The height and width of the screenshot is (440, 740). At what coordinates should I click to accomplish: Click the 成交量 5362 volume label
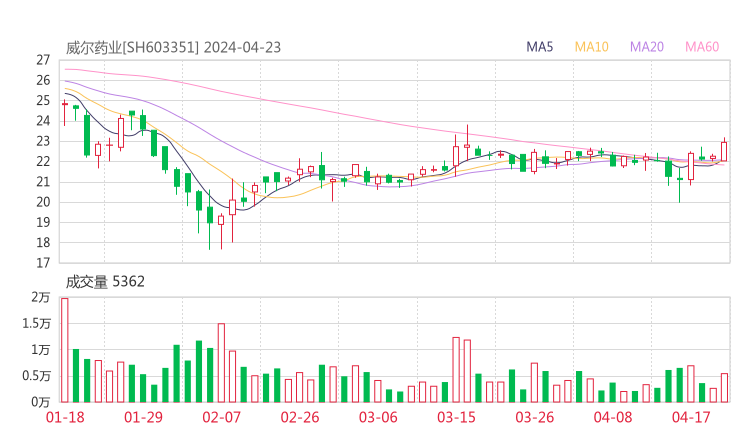[x=105, y=282]
